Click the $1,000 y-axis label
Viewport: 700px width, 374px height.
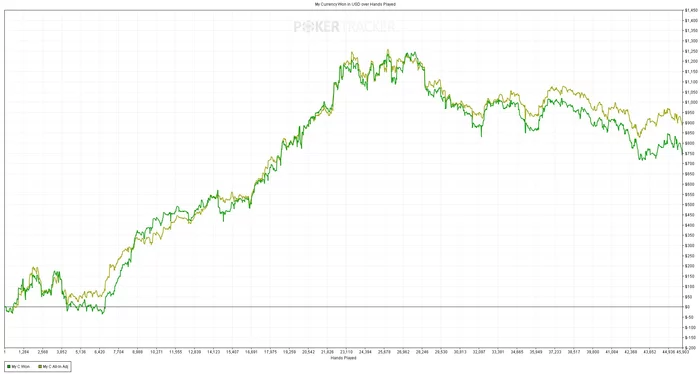pyautogui.click(x=691, y=102)
